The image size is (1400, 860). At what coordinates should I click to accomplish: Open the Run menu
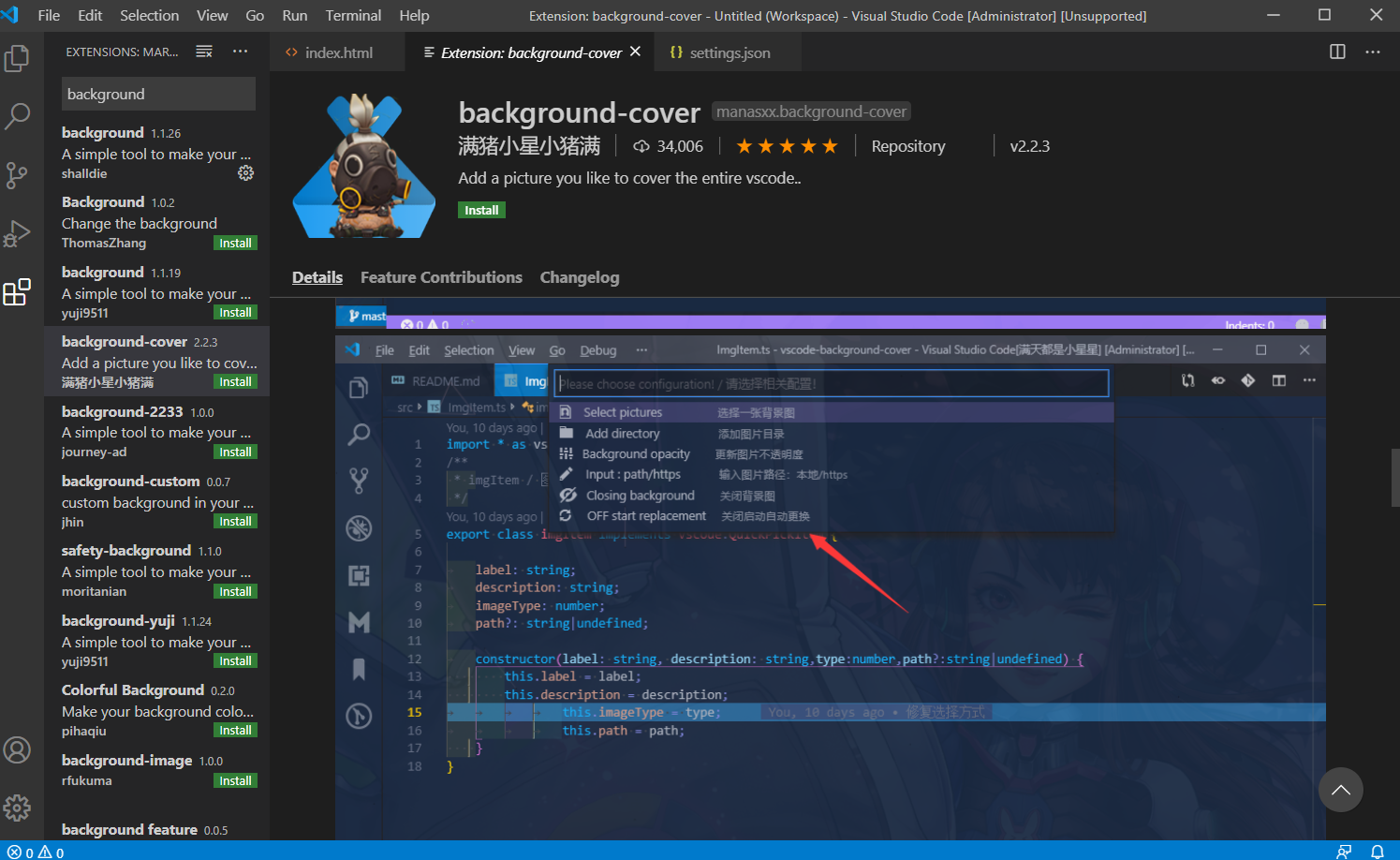[294, 15]
